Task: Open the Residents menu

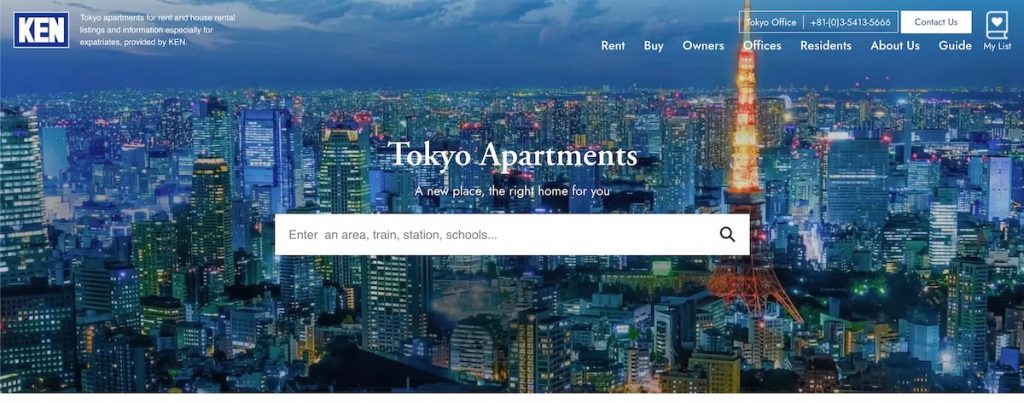Action: point(825,46)
